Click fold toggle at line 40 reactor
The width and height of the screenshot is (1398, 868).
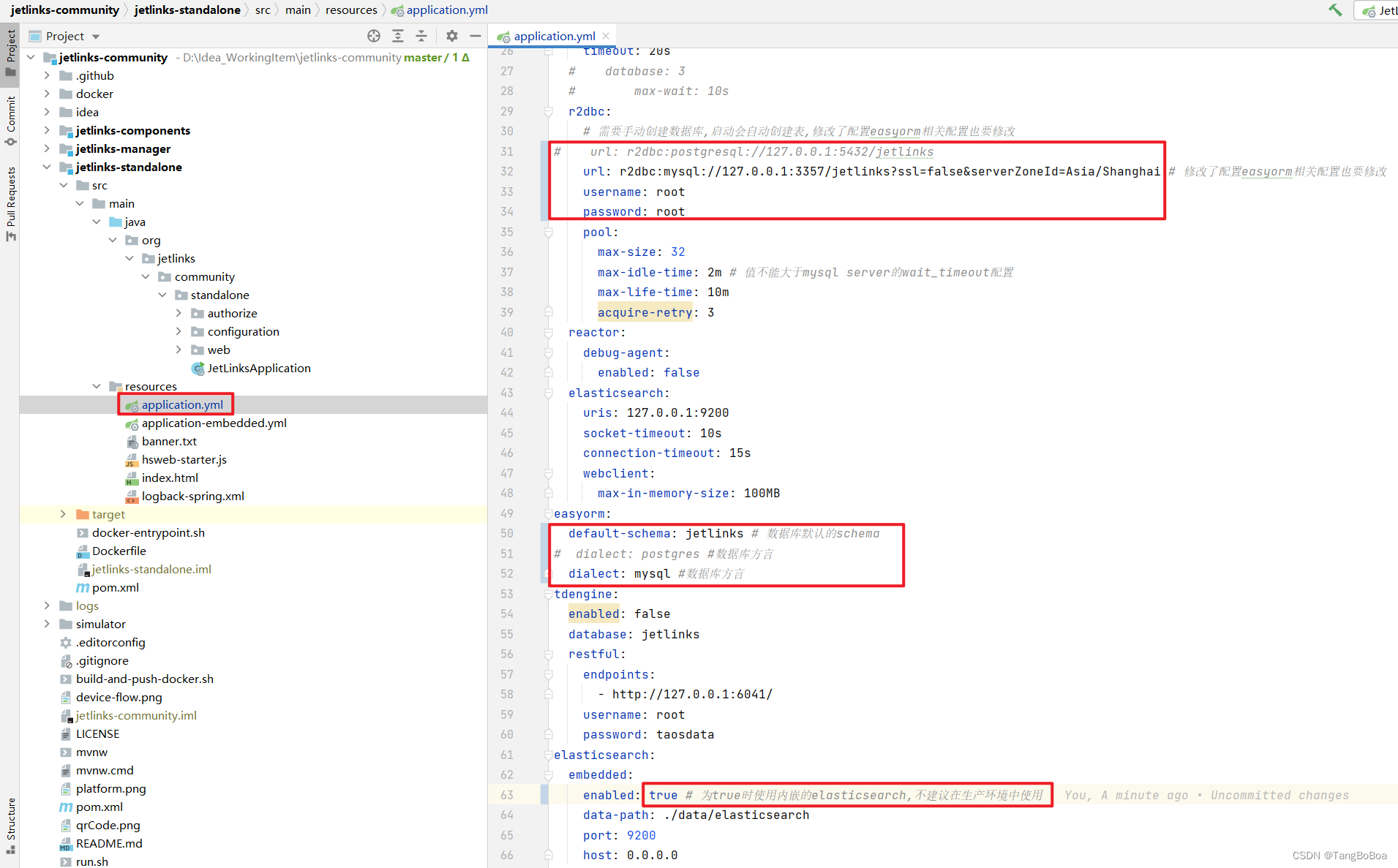548,332
